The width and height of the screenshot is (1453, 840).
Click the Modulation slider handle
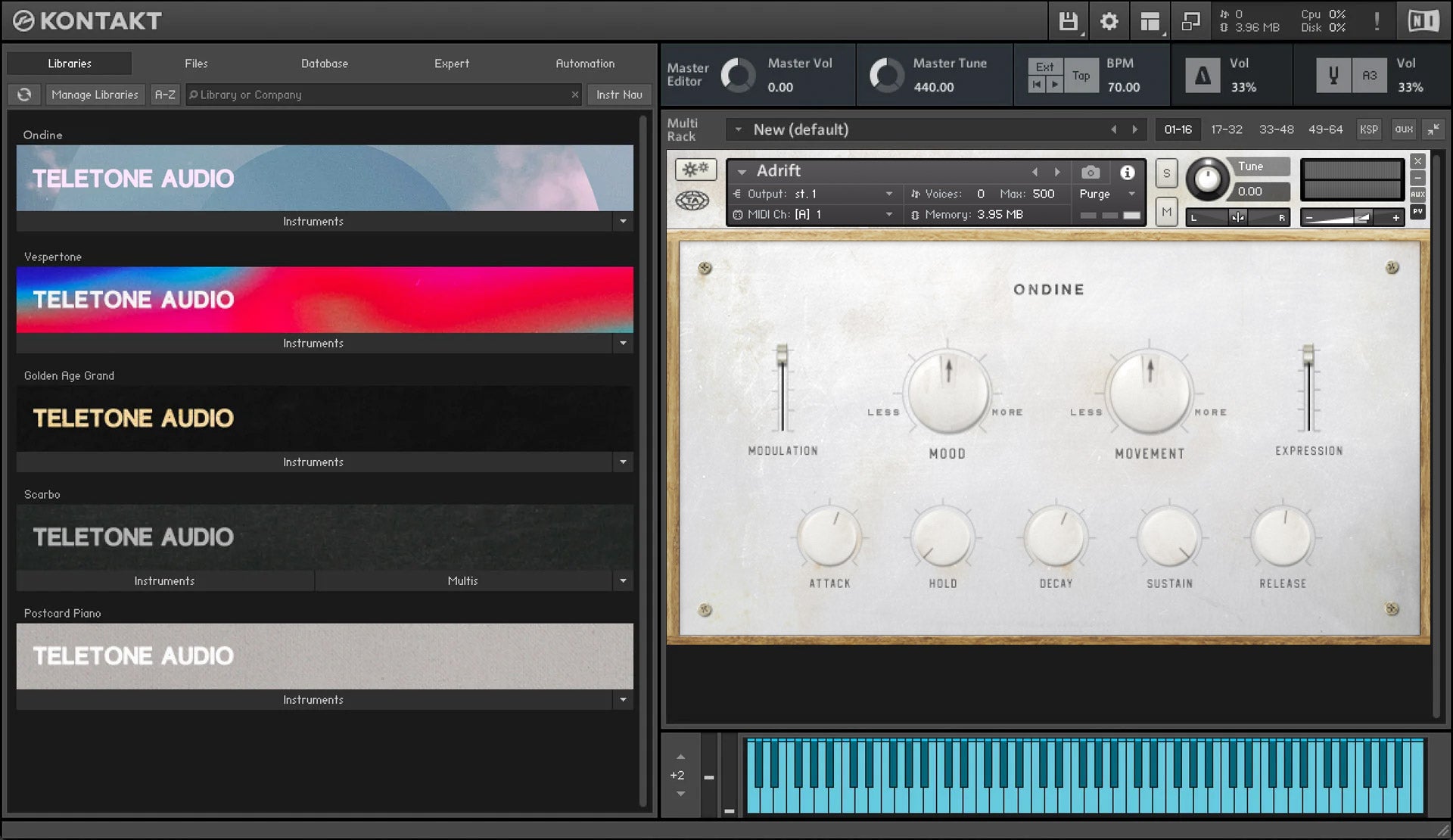pyautogui.click(x=782, y=353)
